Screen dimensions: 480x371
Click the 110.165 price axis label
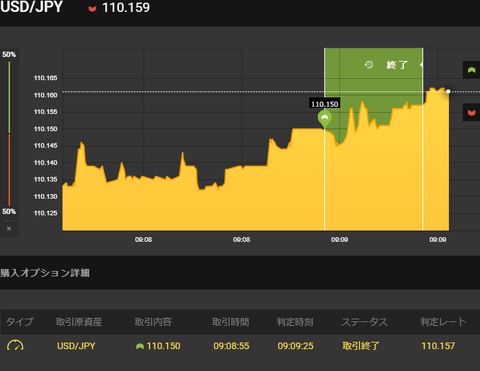coord(46,78)
